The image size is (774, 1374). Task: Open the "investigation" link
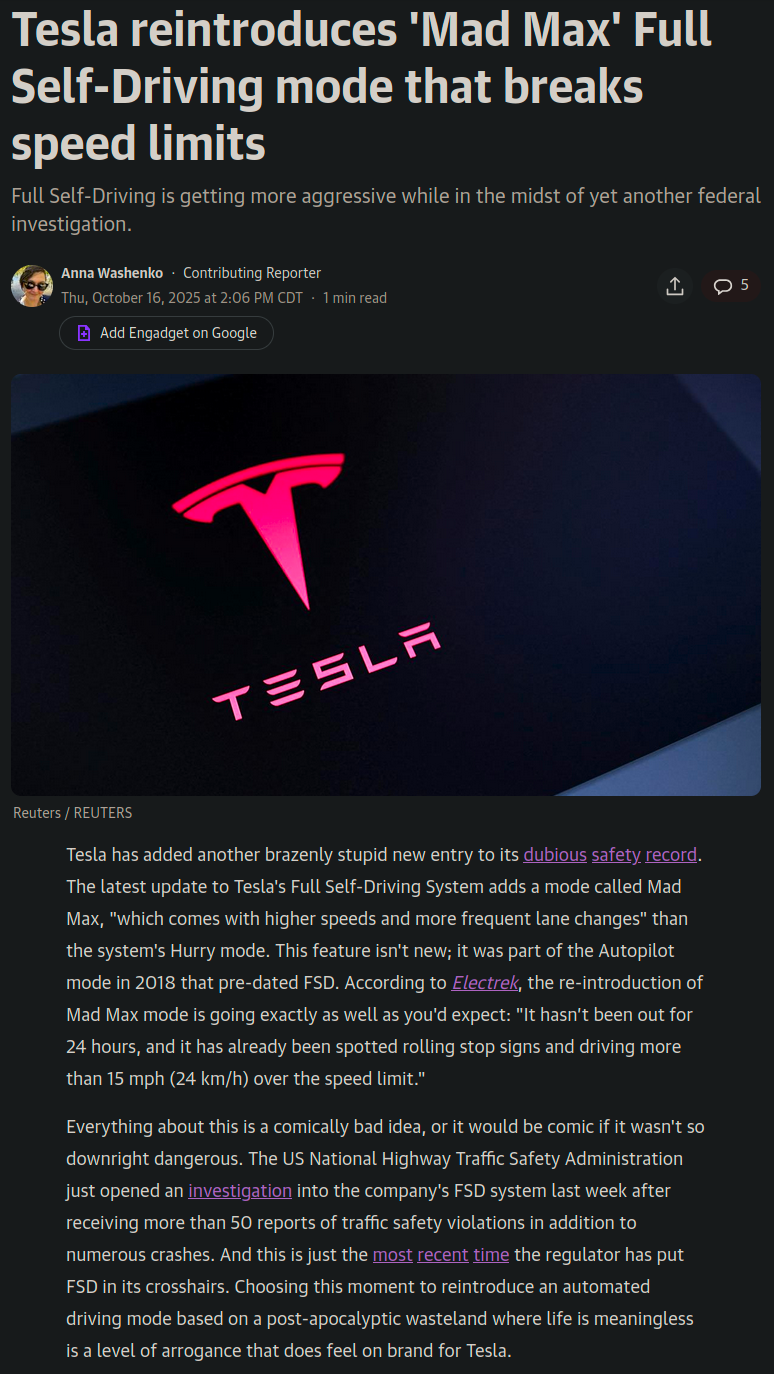click(x=240, y=1191)
